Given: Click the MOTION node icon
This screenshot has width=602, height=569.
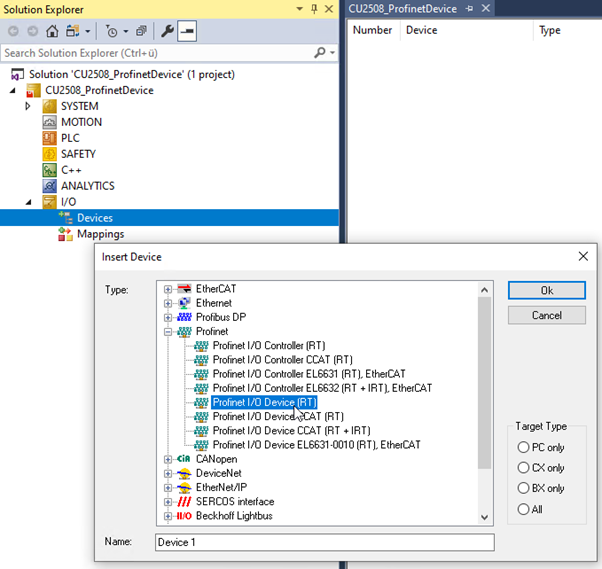Looking at the screenshot, I should (x=50, y=122).
